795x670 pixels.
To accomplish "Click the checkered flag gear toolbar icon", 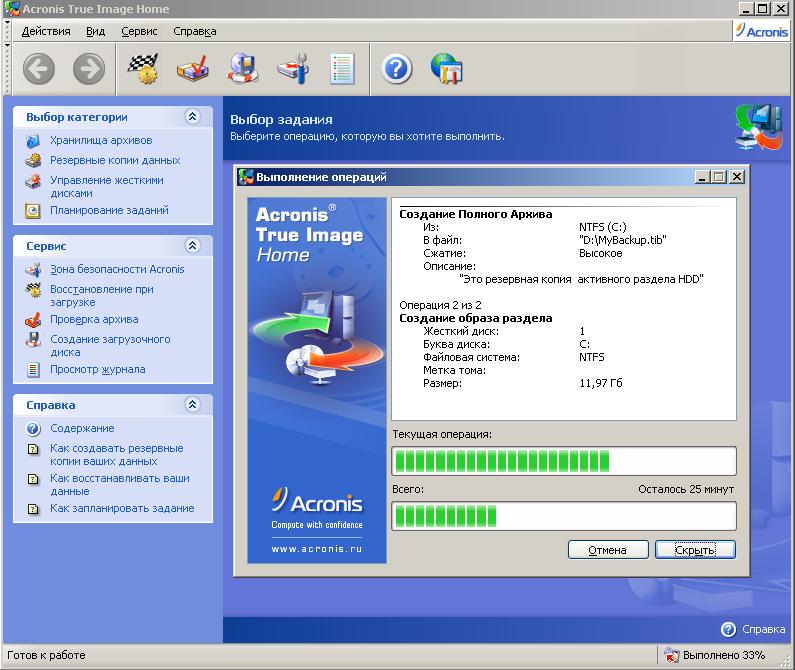I will coord(143,68).
